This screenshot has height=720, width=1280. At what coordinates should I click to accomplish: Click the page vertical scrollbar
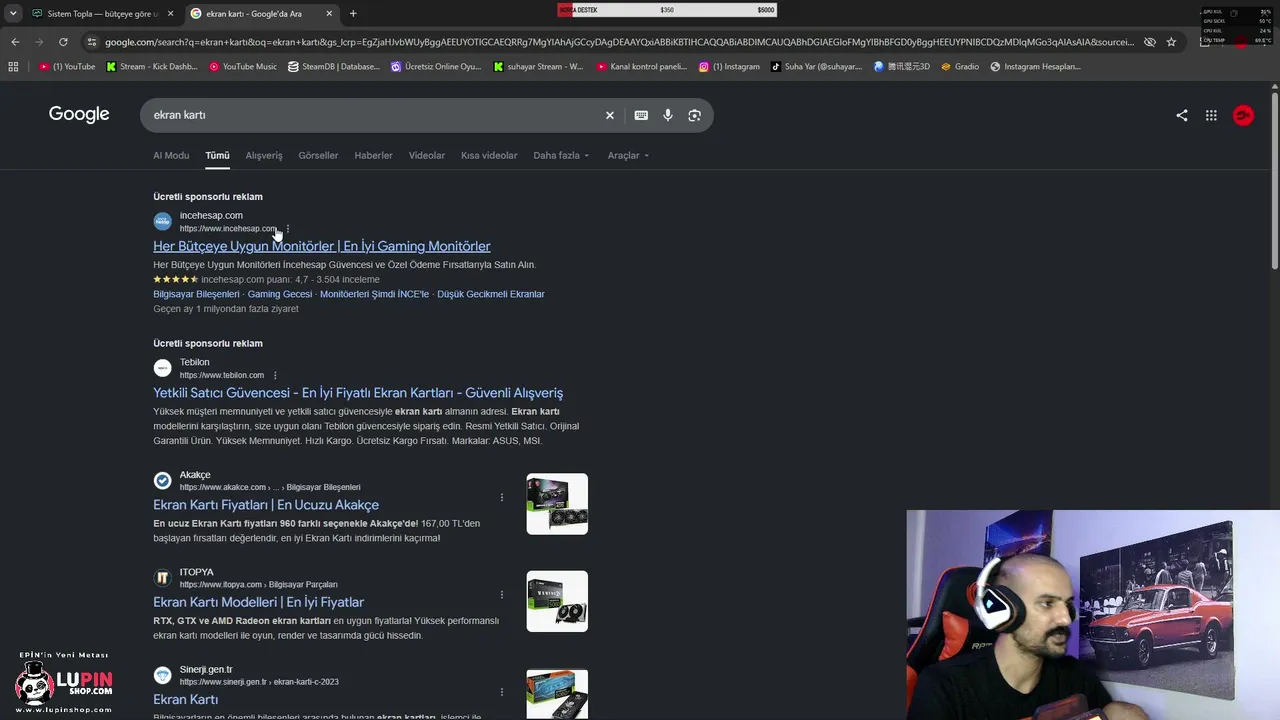(1275, 180)
